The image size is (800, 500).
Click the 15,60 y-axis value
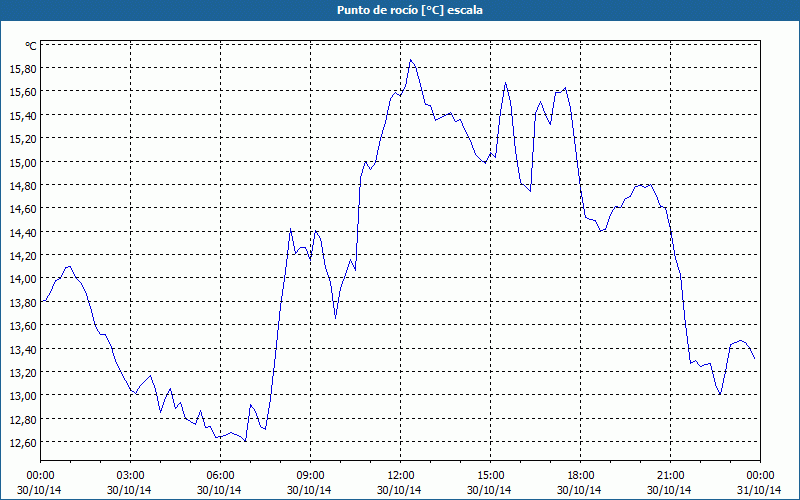coord(23,92)
